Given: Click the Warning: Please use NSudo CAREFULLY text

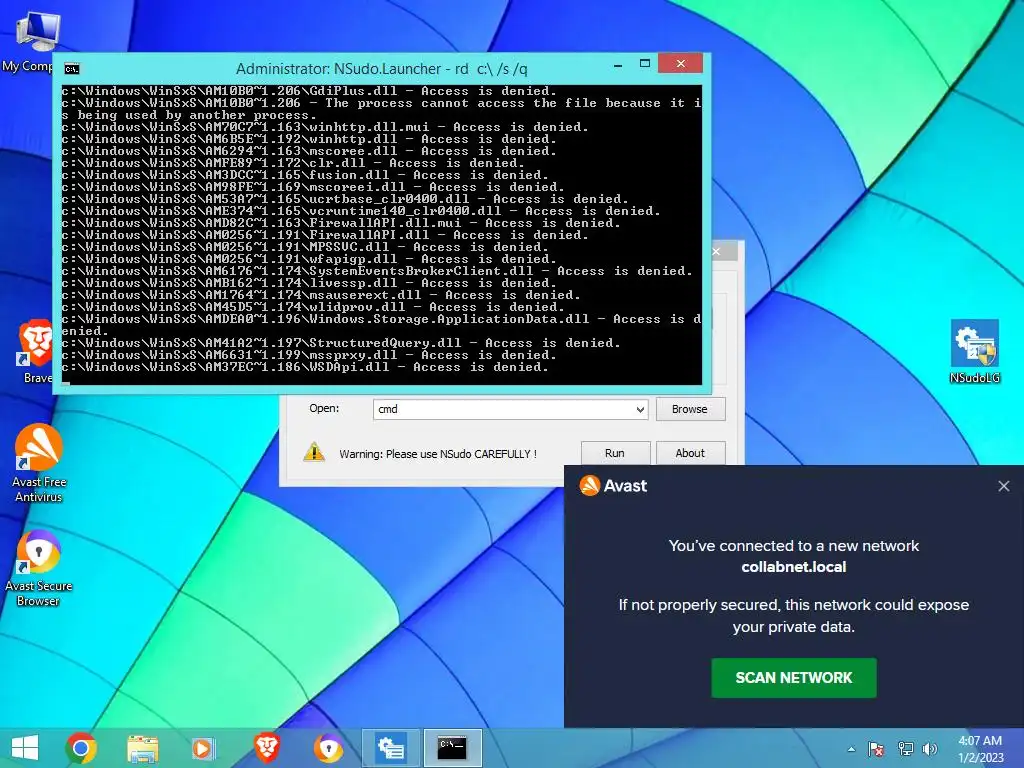Looking at the screenshot, I should [x=438, y=454].
